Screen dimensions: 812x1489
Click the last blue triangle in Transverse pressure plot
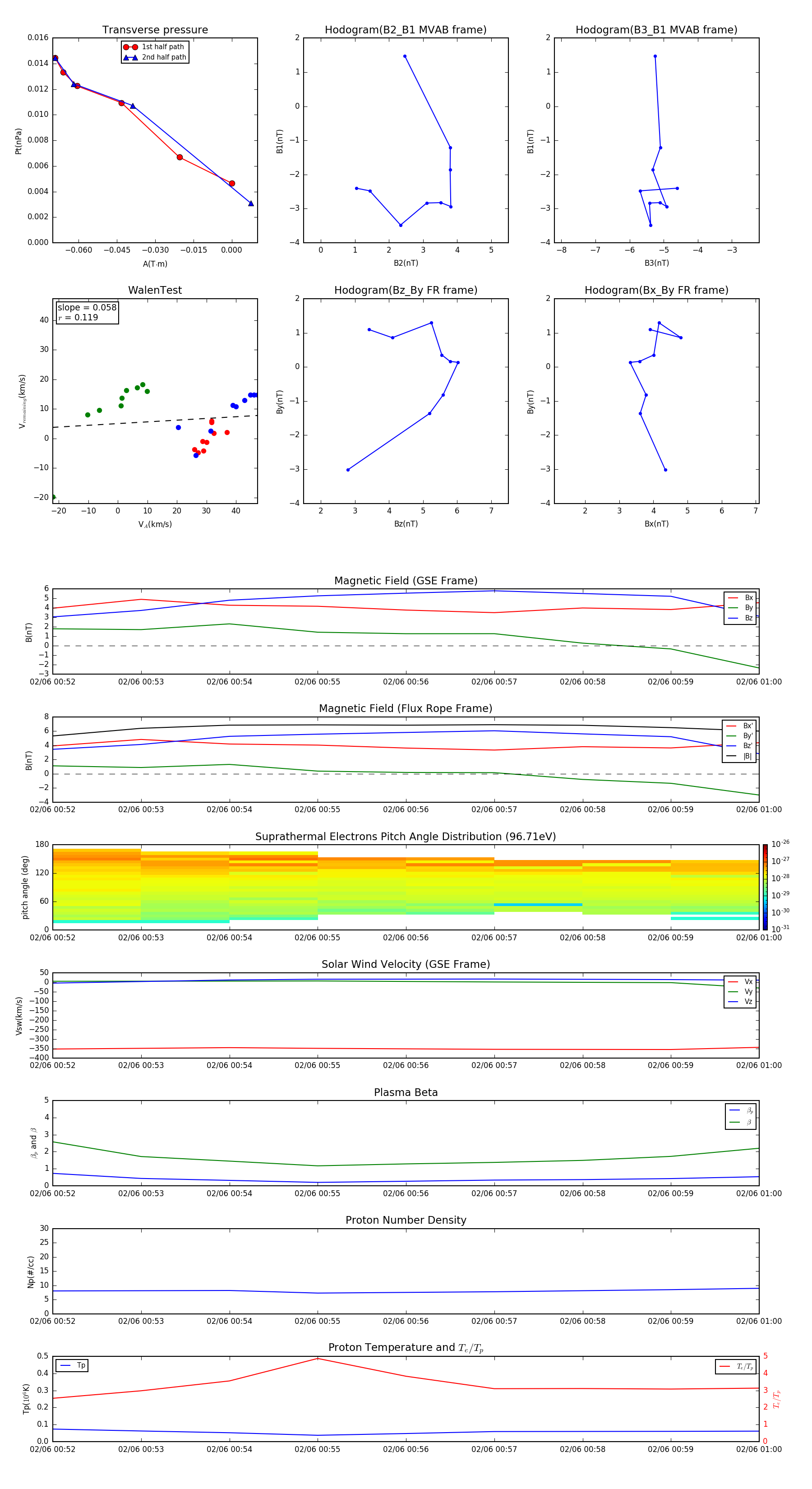pyautogui.click(x=251, y=203)
